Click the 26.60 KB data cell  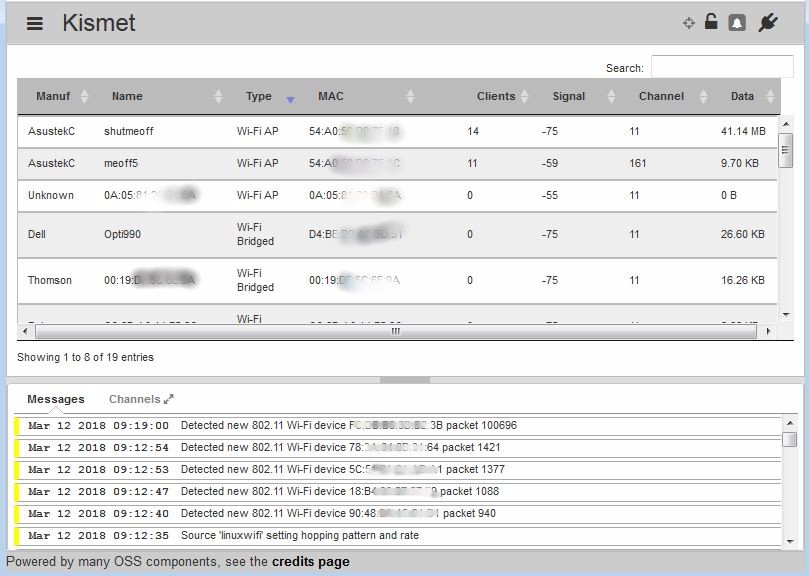(x=742, y=234)
